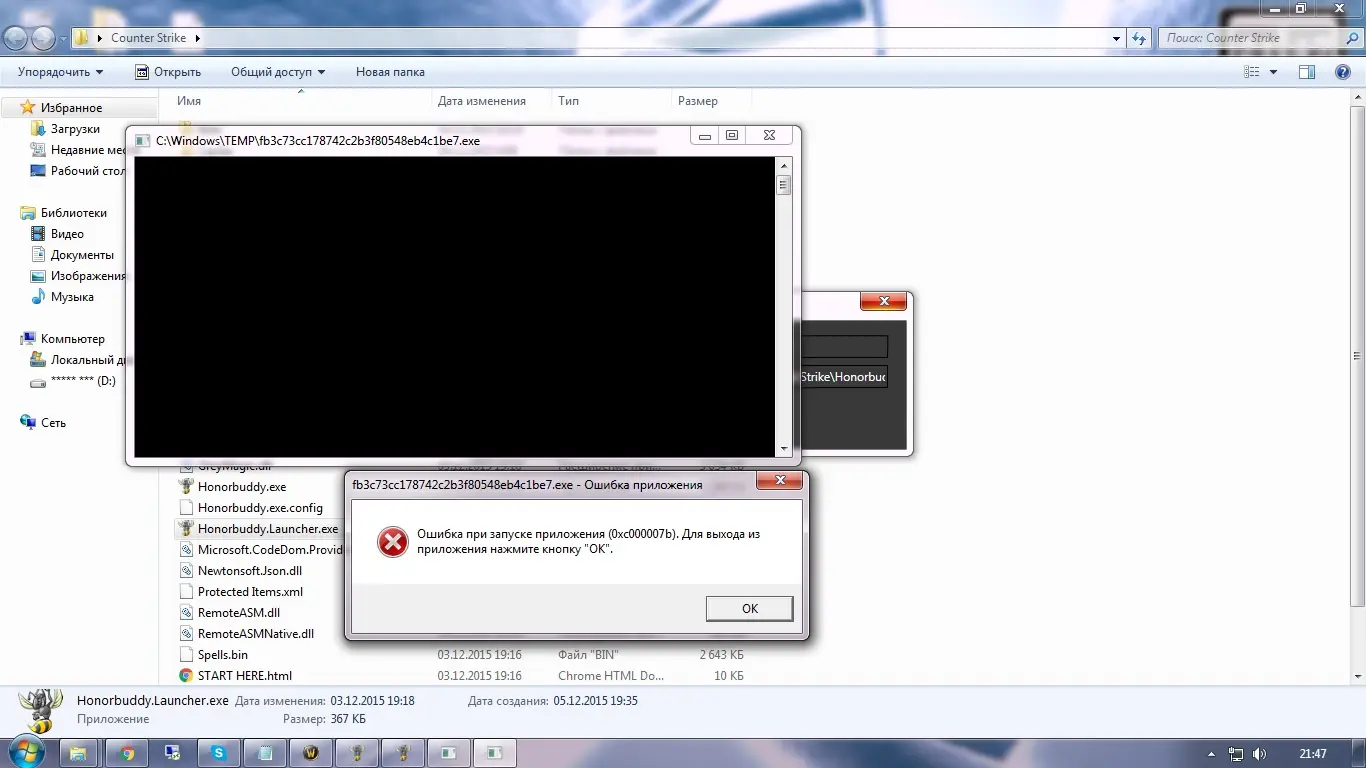The width and height of the screenshot is (1366, 768).
Task: Go forward in Explorer navigation
Action: tap(43, 38)
